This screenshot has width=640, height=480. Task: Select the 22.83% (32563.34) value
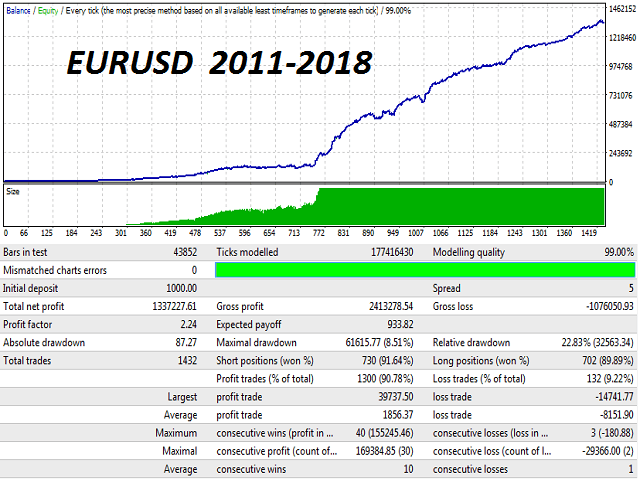pos(598,343)
